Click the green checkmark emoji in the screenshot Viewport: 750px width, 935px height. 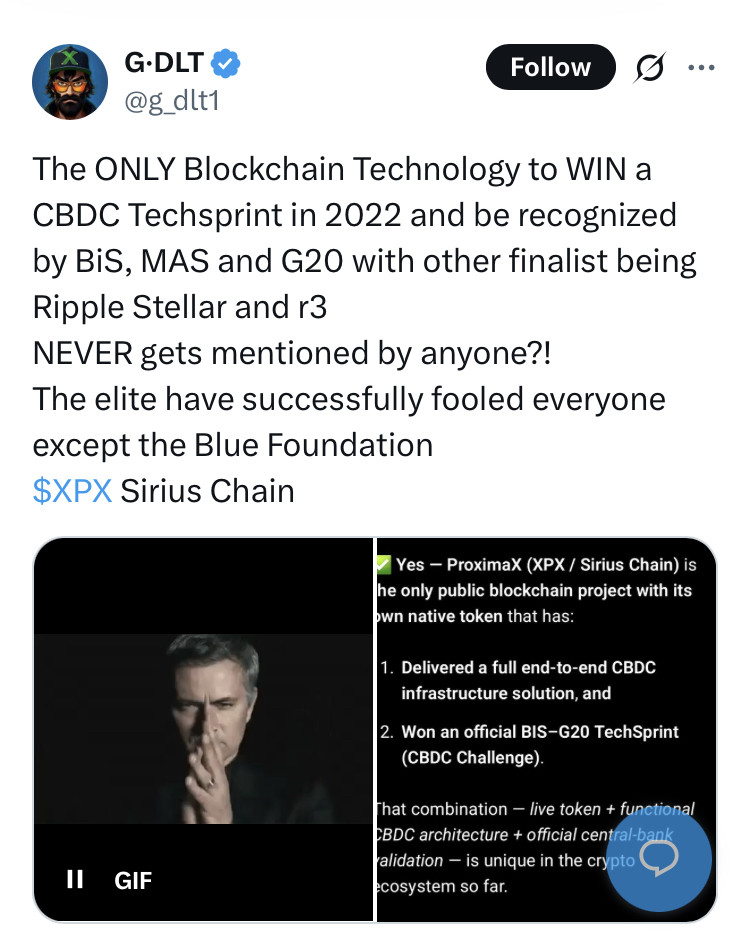coord(382,565)
